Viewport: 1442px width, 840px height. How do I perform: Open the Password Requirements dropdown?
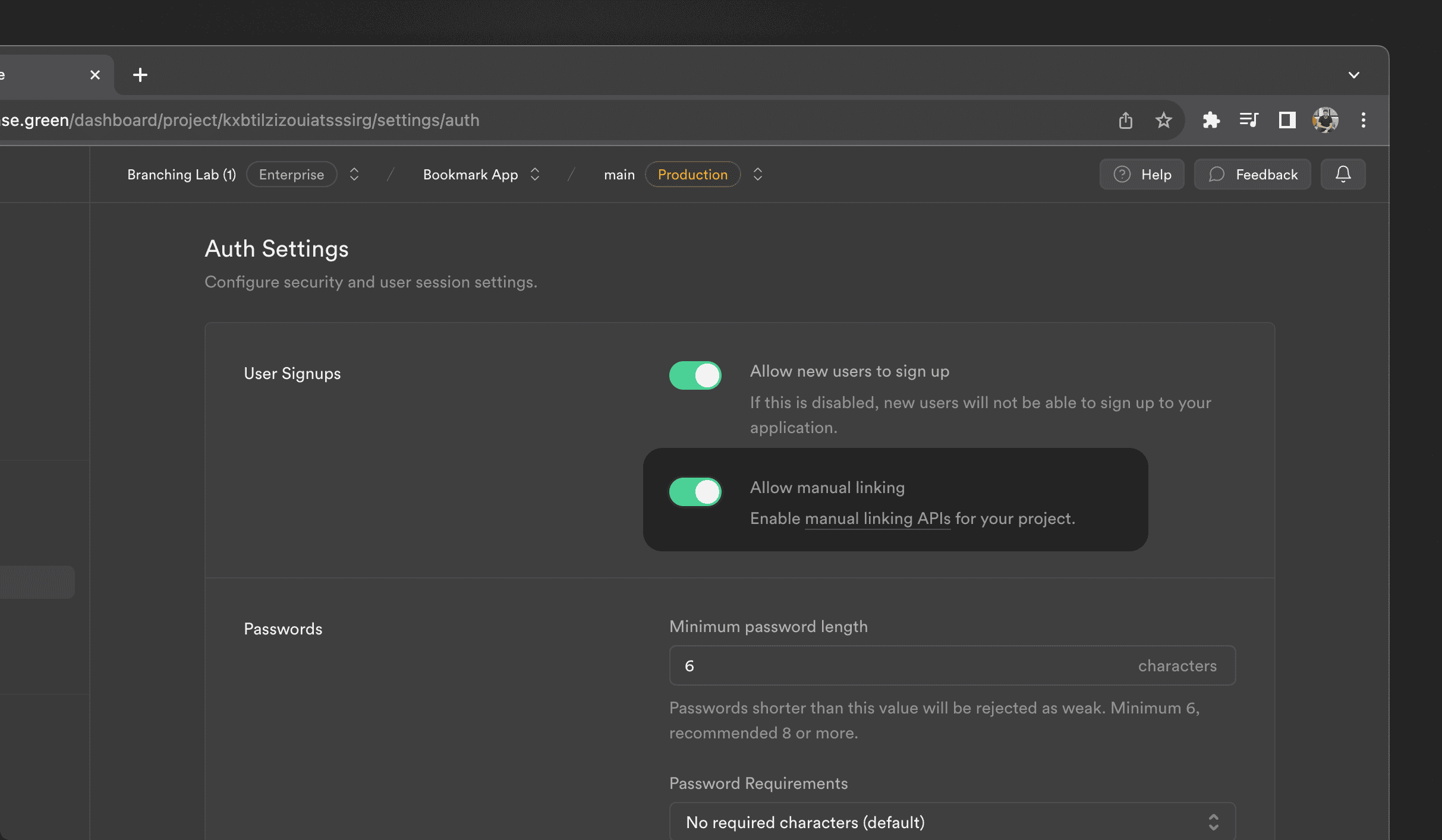(952, 822)
